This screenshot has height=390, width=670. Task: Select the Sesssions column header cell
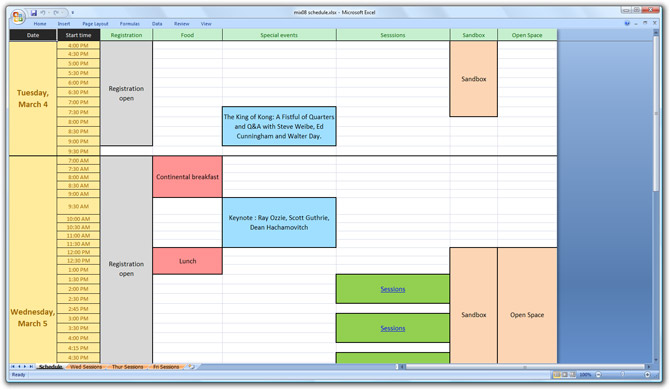(x=393, y=35)
